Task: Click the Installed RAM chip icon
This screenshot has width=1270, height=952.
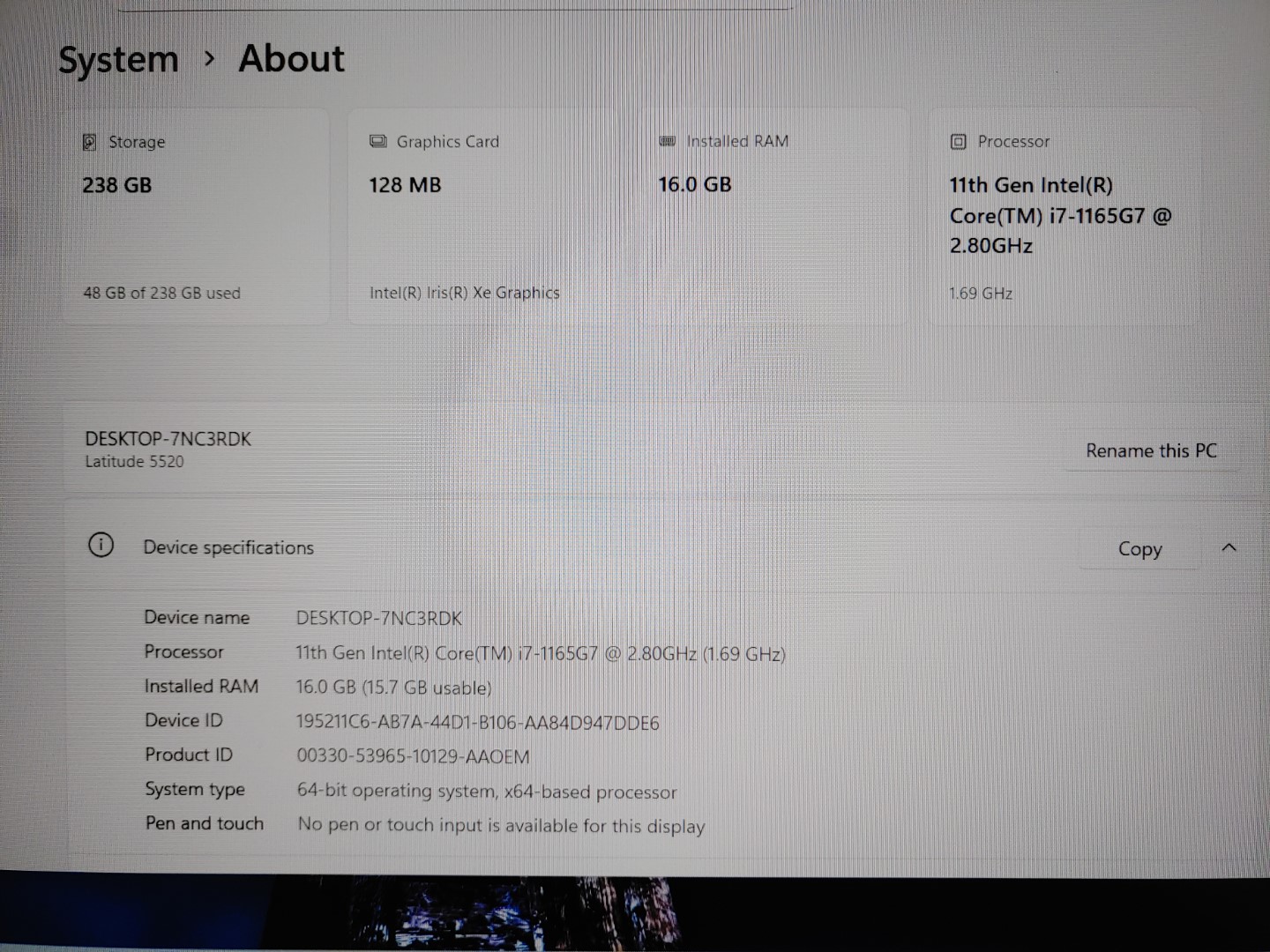Action: [668, 141]
